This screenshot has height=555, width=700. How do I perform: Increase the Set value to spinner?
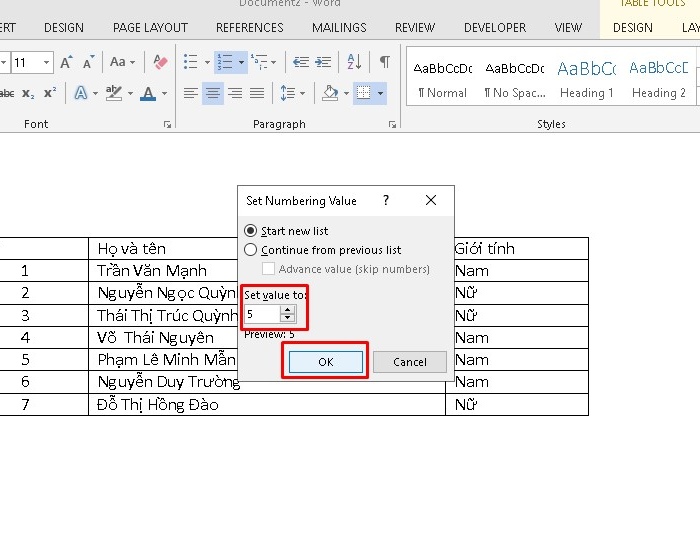pos(288,309)
